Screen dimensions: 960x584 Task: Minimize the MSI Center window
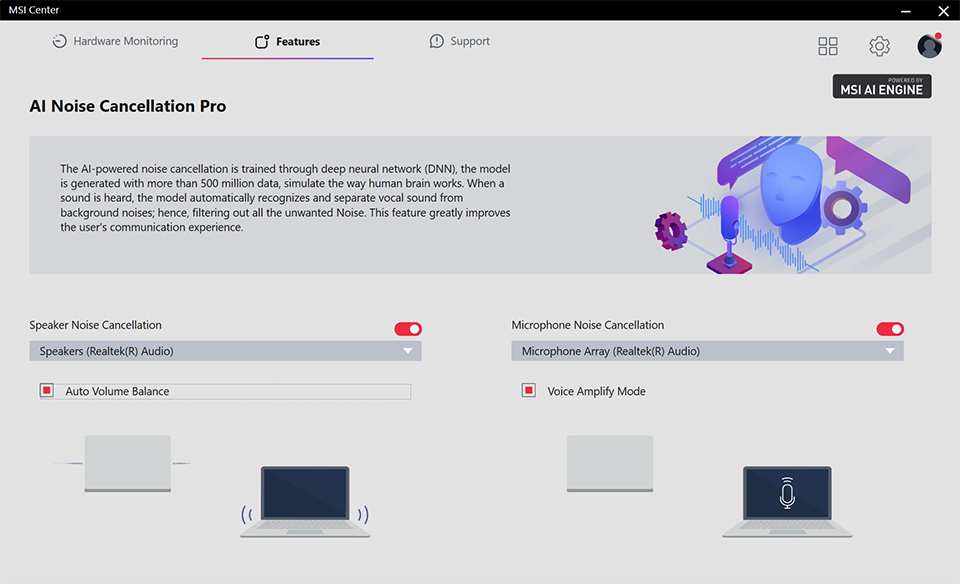(907, 10)
